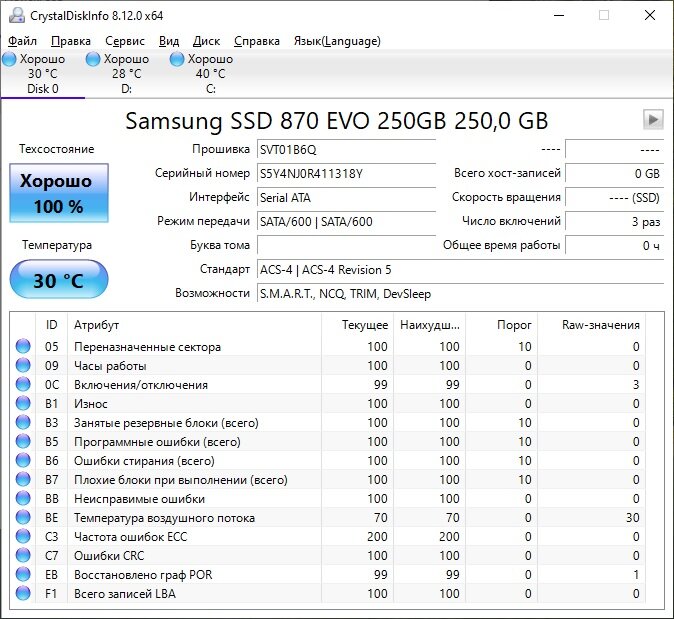The width and height of the screenshot is (674, 619).
Task: Click the CrystalDiskInfo app icon in title bar
Action: pyautogui.click(x=17, y=16)
